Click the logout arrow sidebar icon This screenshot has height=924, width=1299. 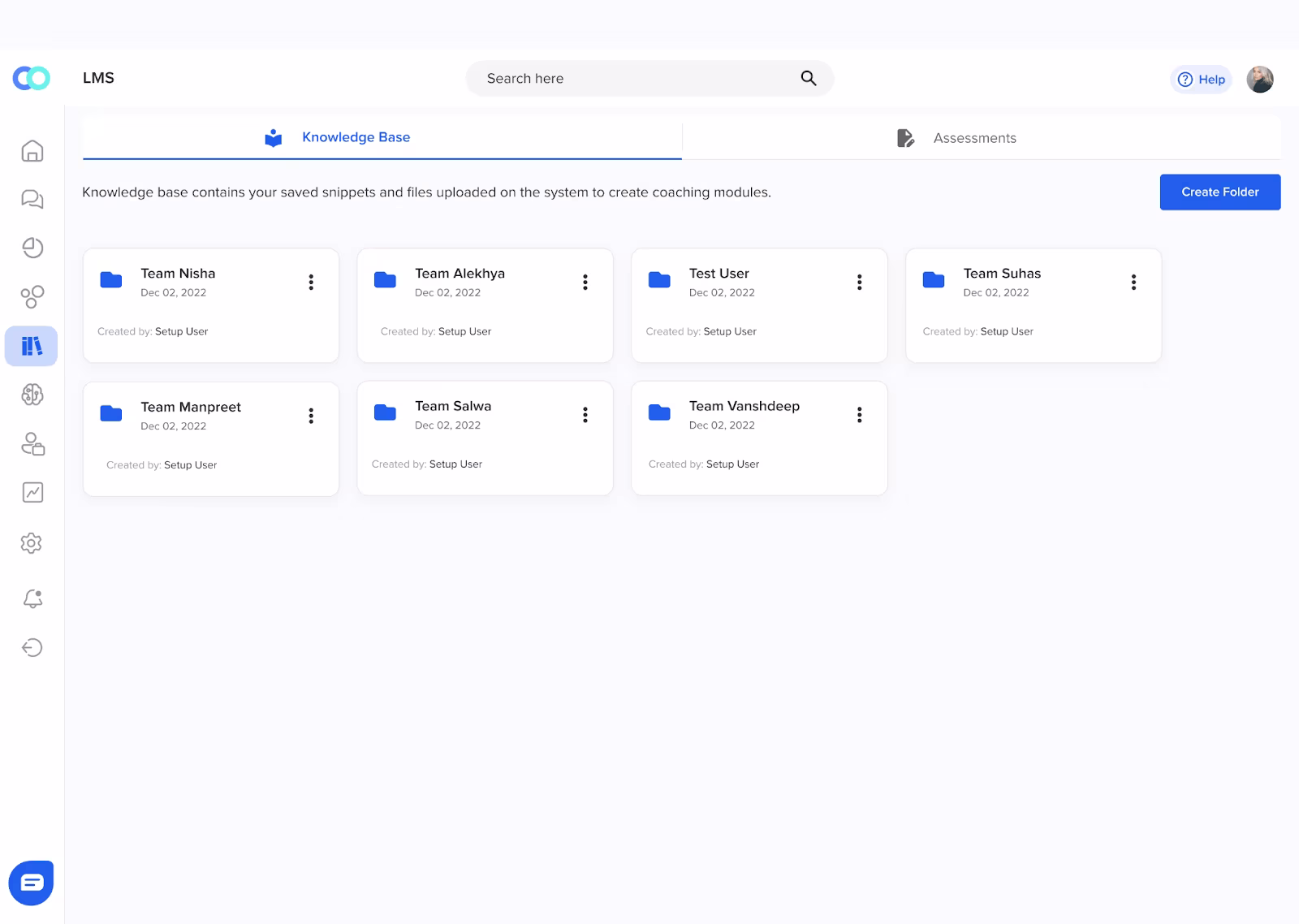32,647
